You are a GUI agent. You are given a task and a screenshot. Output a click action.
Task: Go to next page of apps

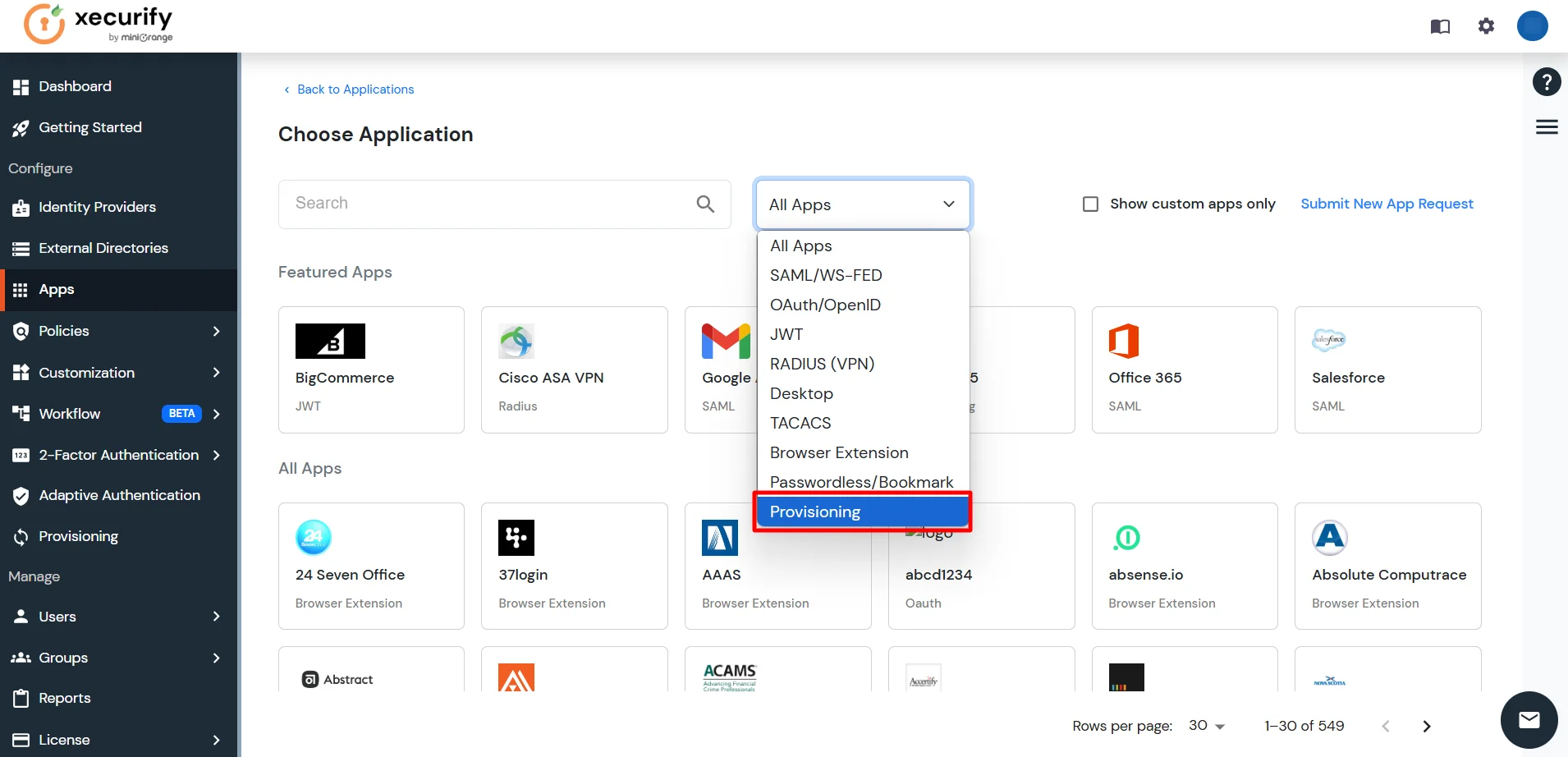[x=1427, y=726]
